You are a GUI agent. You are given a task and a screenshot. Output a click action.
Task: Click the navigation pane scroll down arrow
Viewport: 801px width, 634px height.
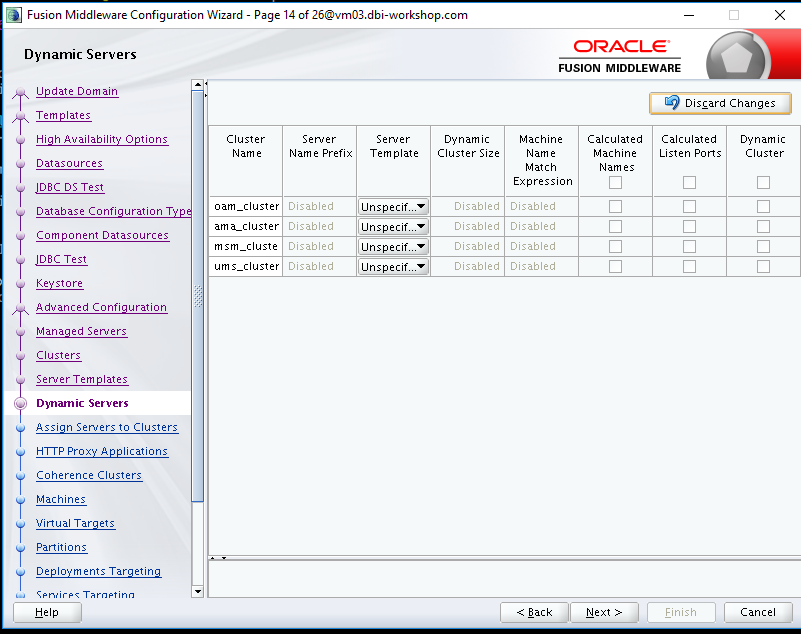[x=198, y=592]
